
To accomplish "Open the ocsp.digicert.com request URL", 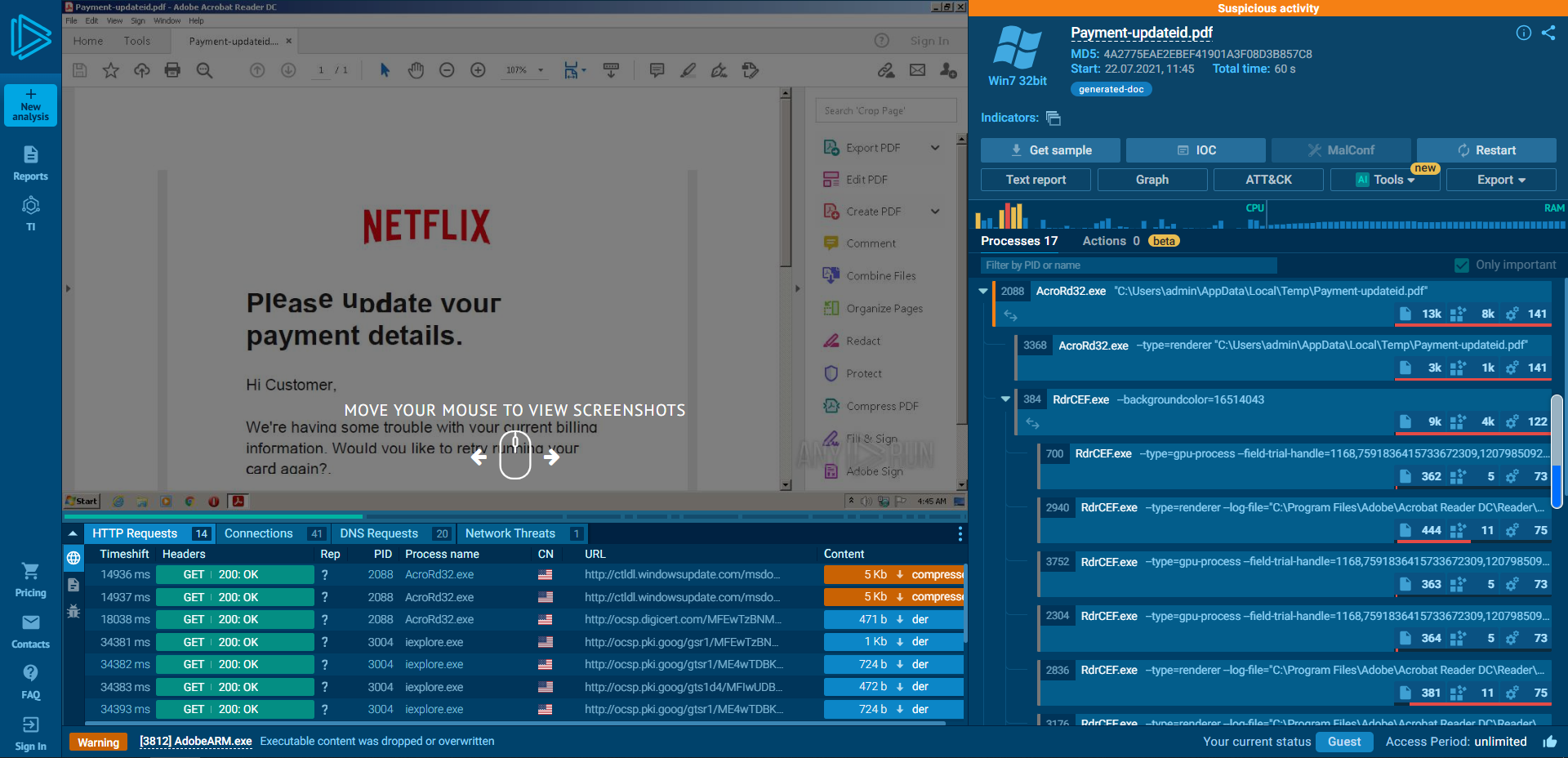I will point(683,620).
